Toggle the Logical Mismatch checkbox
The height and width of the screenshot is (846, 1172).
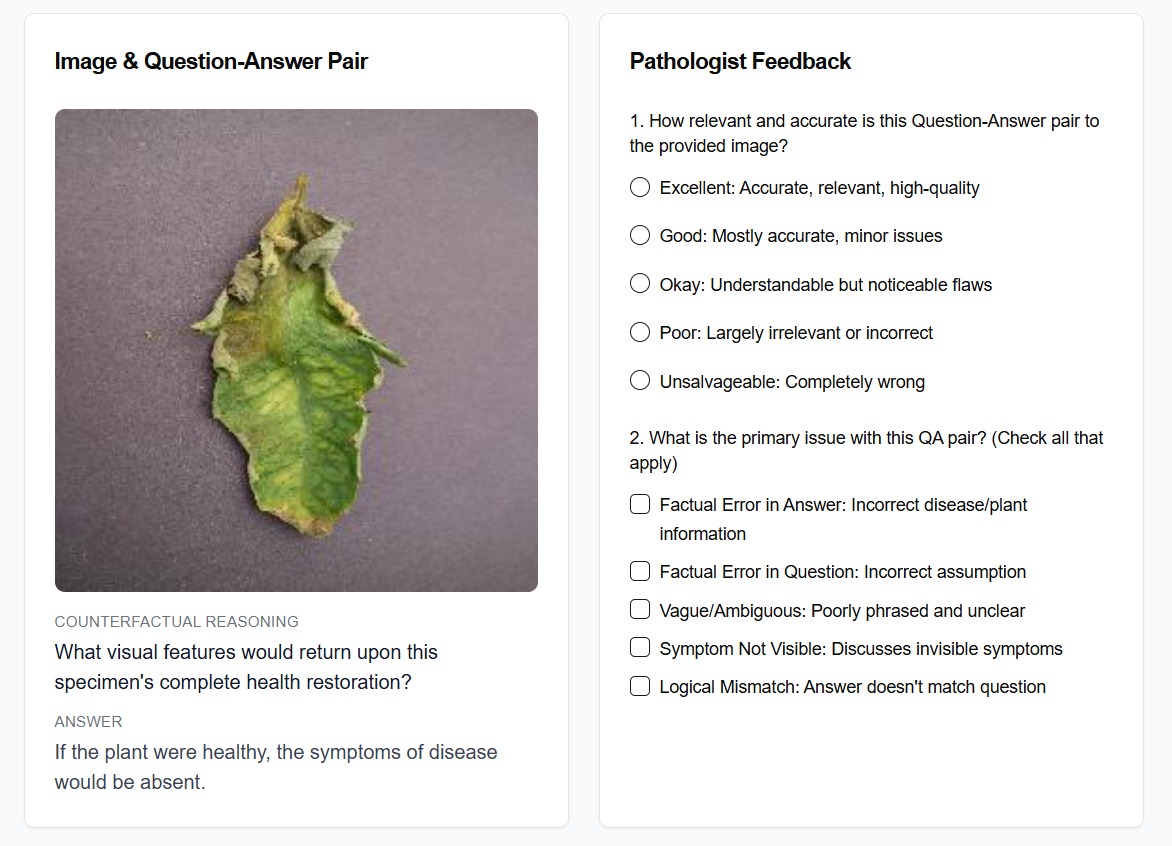click(x=640, y=686)
